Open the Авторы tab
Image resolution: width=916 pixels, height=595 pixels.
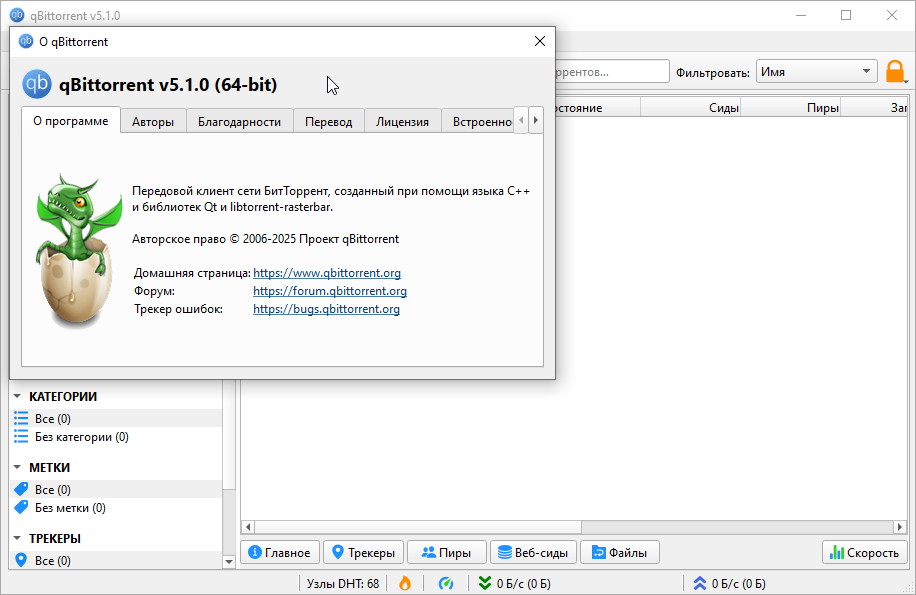coord(153,121)
